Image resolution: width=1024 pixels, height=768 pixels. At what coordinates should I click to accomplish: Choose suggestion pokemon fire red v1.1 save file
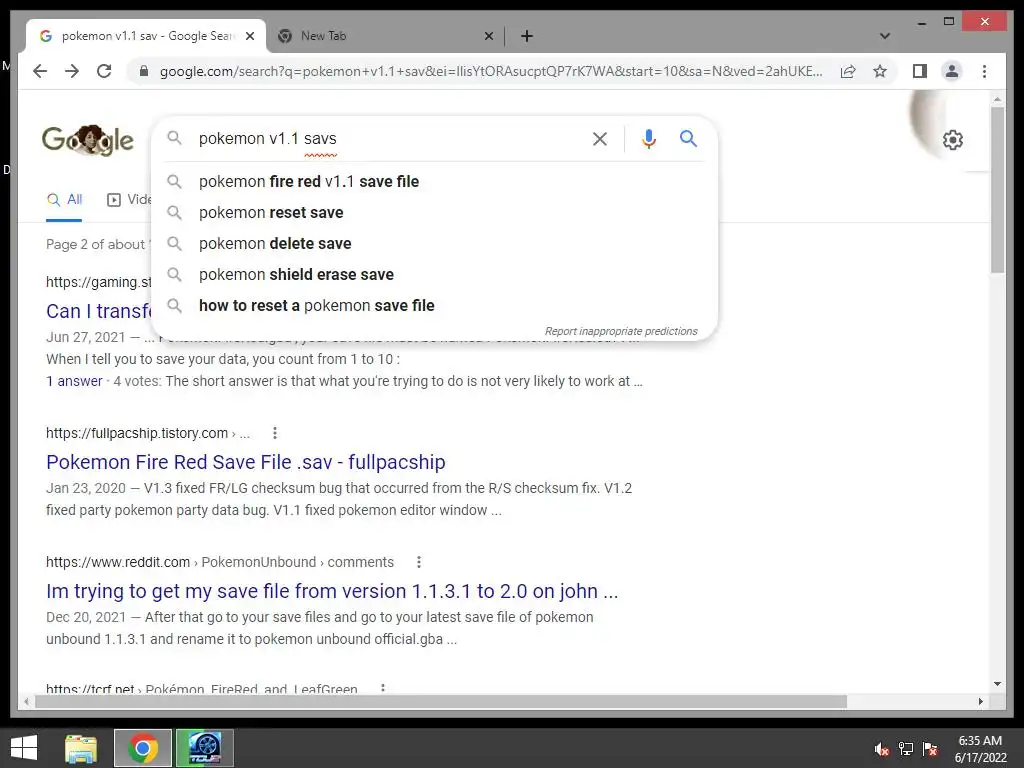[434, 182]
